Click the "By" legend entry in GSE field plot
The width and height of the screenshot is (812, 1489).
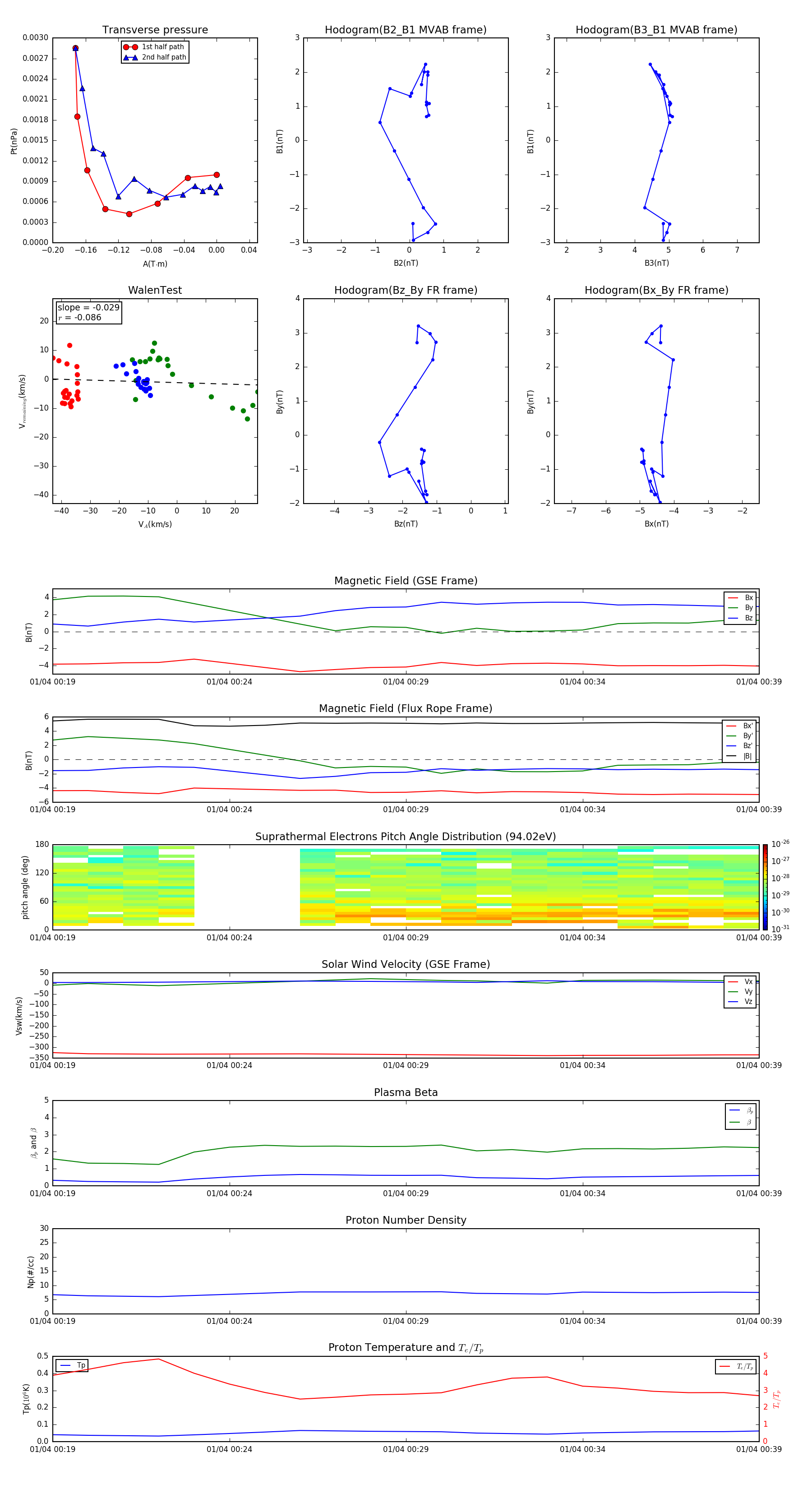[x=740, y=608]
